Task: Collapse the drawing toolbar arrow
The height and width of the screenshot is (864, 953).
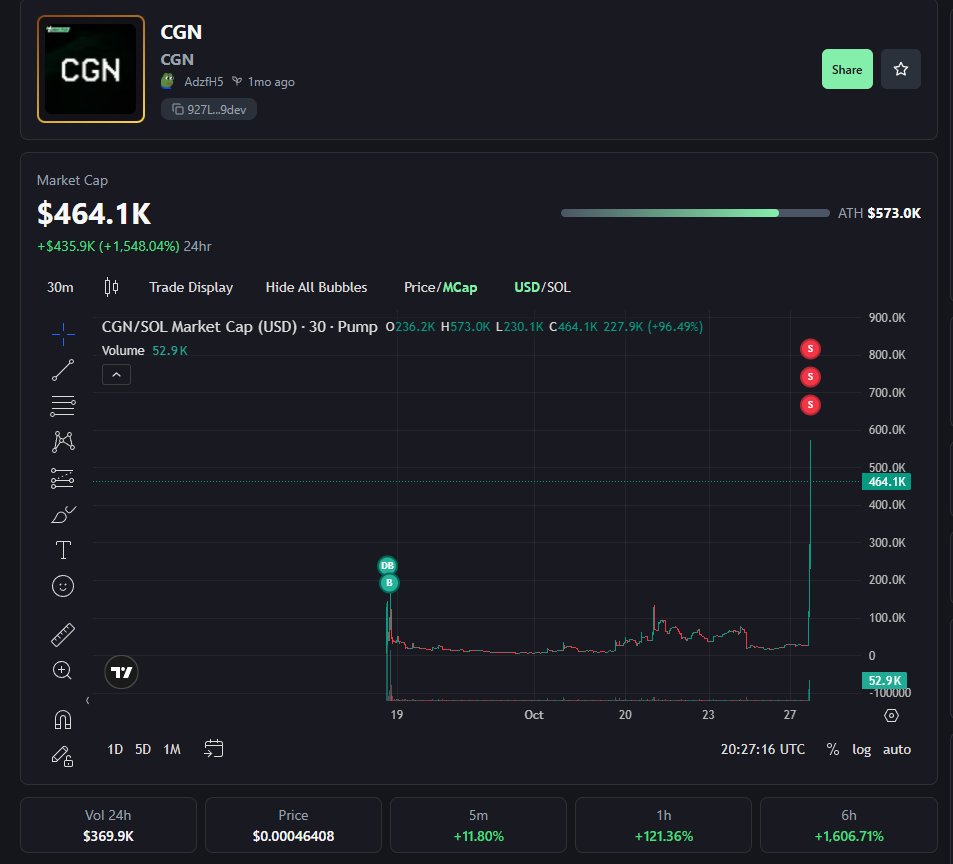Action: [x=88, y=701]
